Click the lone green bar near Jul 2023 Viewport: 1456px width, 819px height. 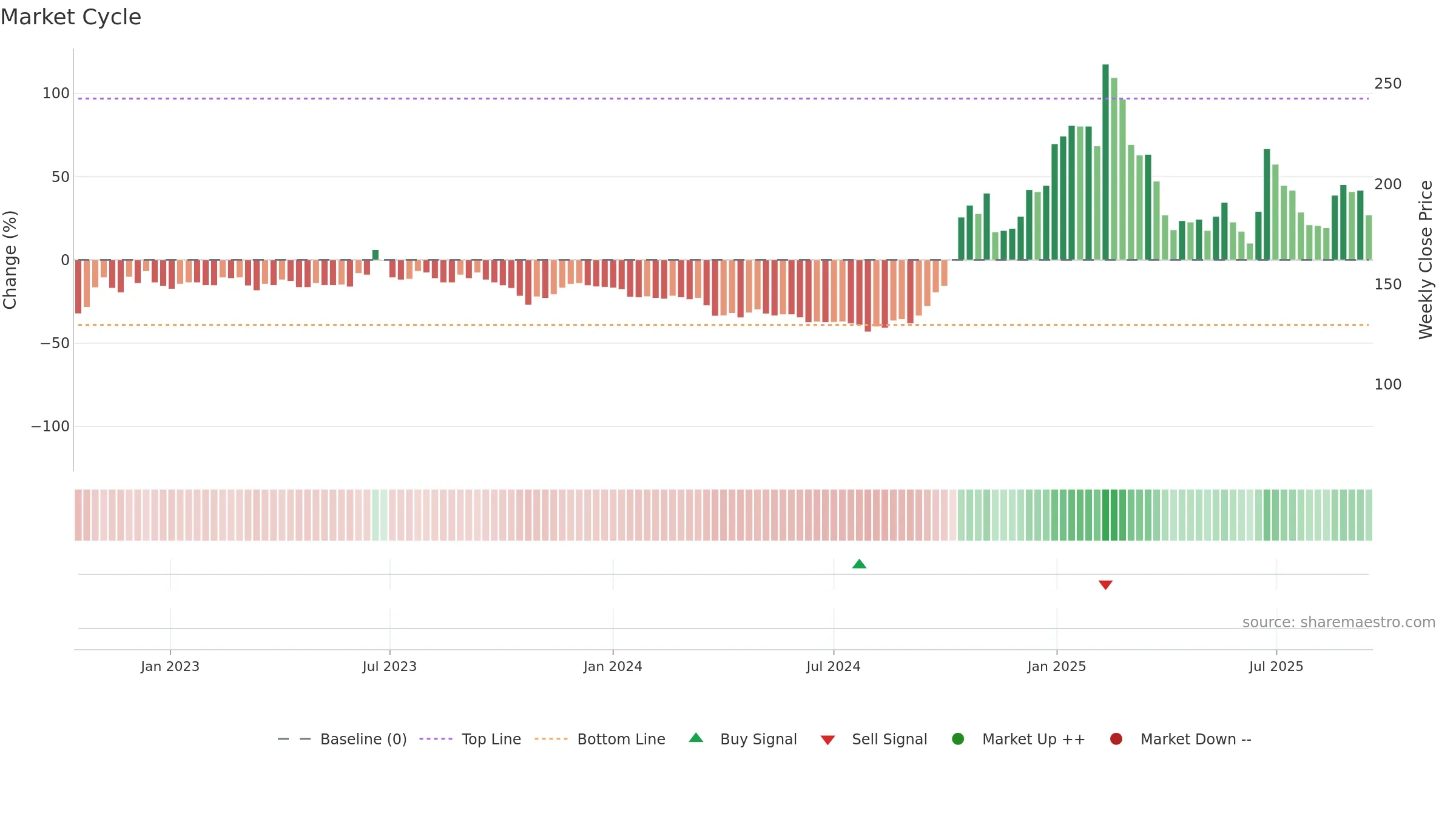pyautogui.click(x=376, y=255)
